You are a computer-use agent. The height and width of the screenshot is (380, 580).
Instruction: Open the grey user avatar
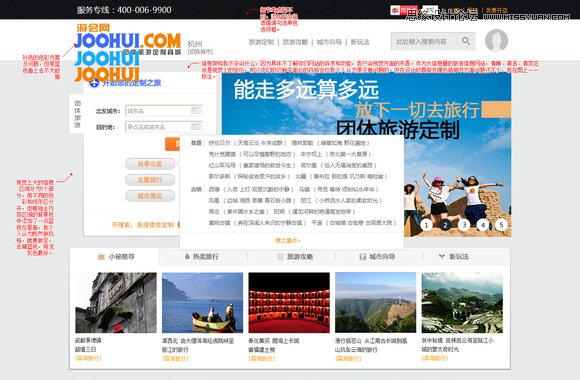(496, 40)
